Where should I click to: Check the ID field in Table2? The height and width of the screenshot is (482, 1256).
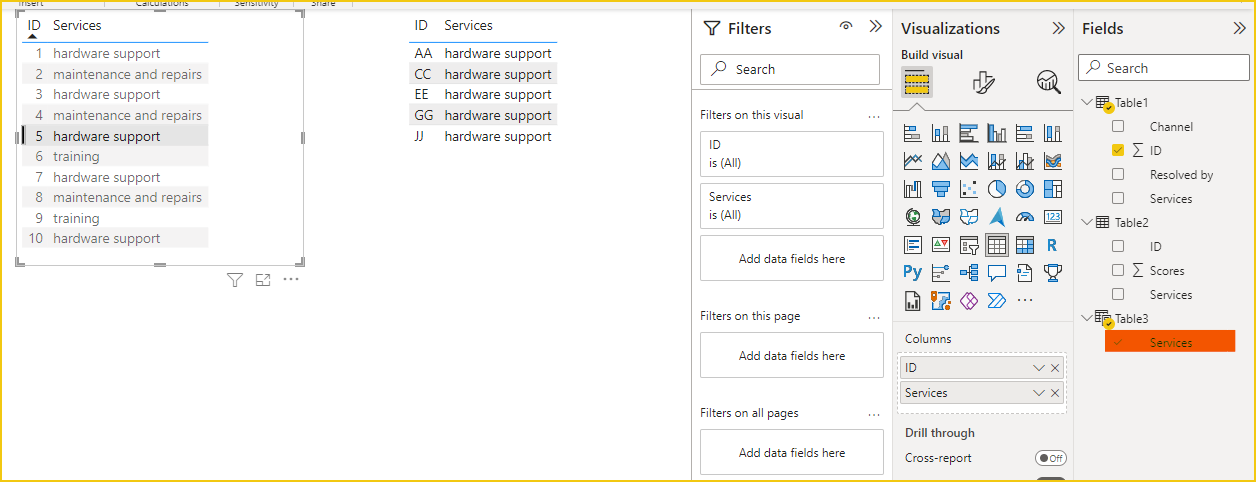tap(1118, 246)
